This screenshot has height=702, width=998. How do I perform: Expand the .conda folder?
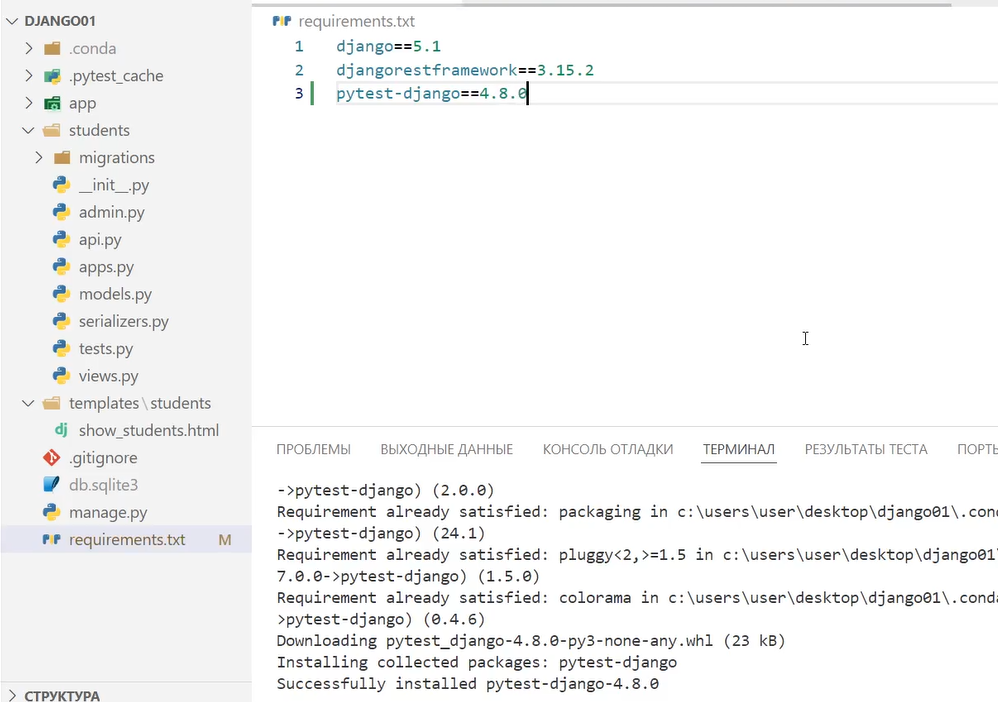pos(28,48)
